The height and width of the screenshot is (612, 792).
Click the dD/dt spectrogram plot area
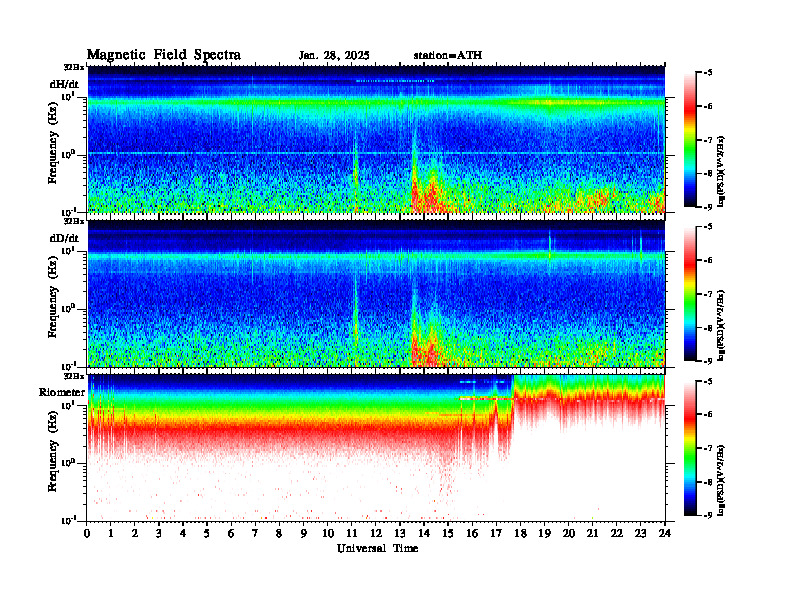point(376,293)
